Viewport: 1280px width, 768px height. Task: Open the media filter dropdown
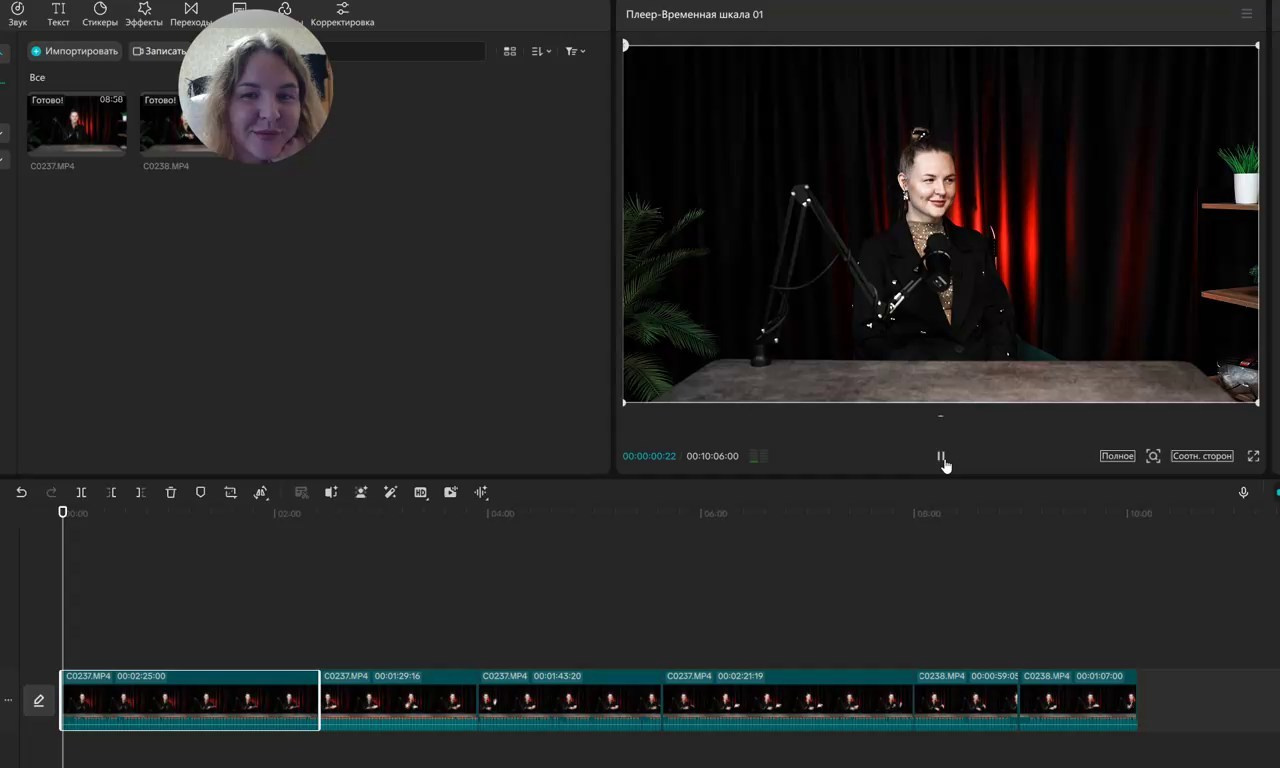(575, 51)
